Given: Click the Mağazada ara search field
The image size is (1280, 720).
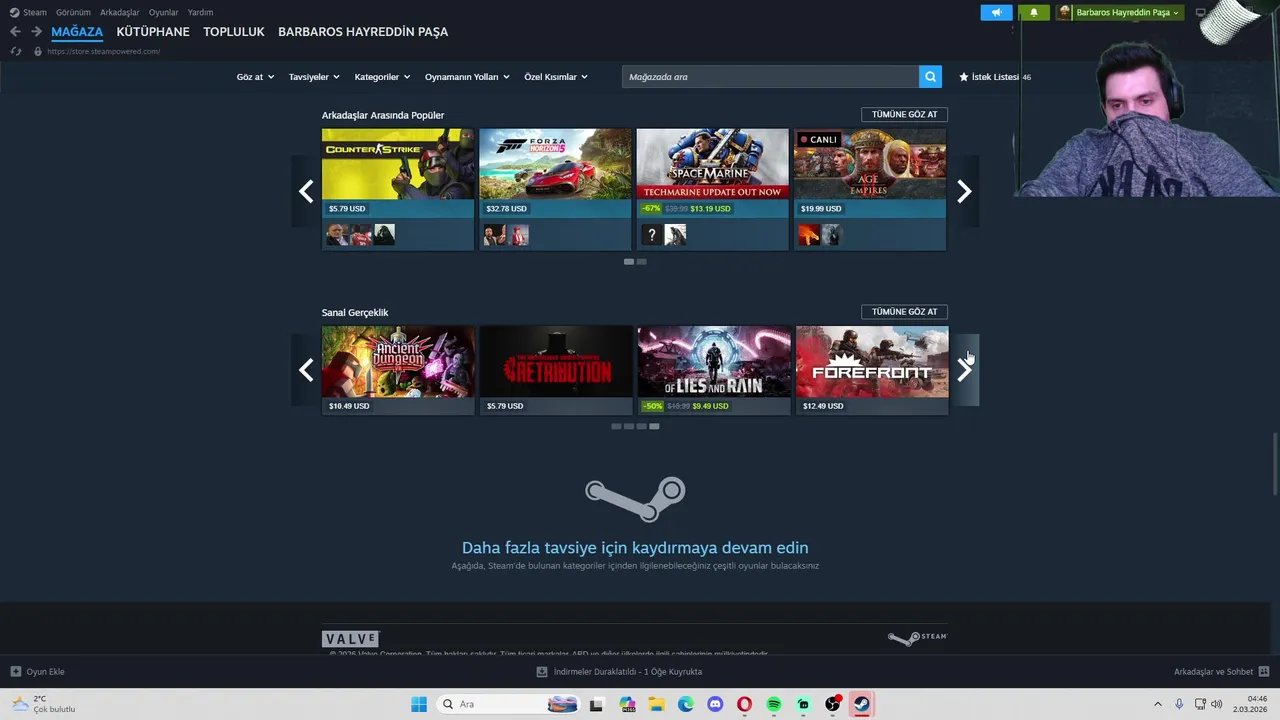Looking at the screenshot, I should 770,77.
